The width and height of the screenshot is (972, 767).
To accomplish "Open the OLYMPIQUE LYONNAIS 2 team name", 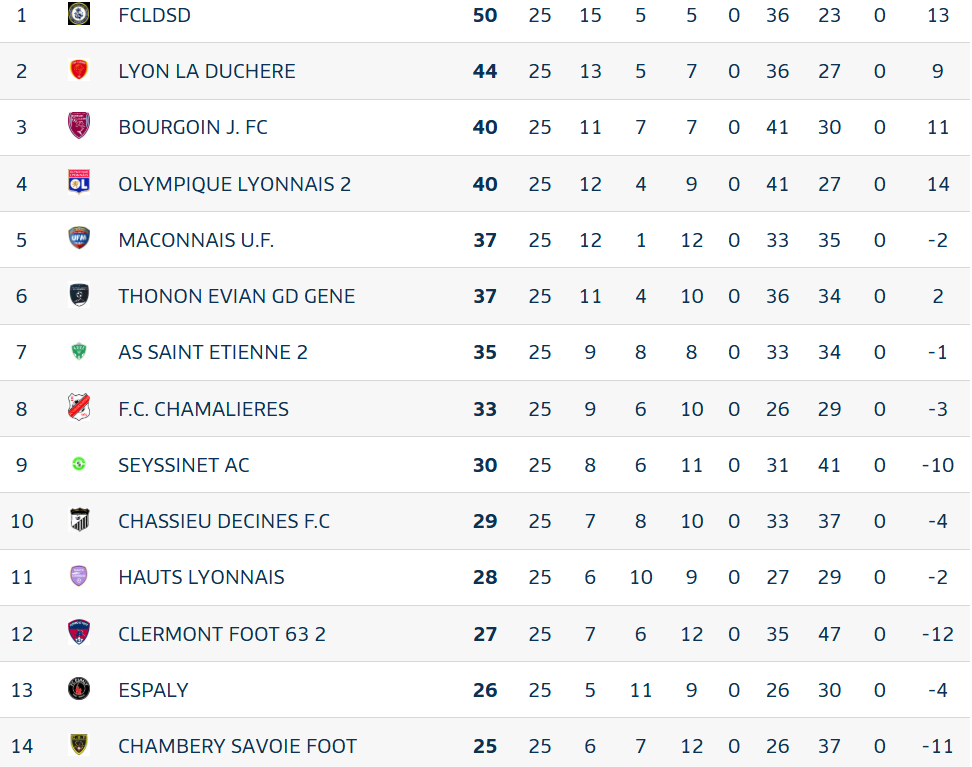I will (x=234, y=184).
